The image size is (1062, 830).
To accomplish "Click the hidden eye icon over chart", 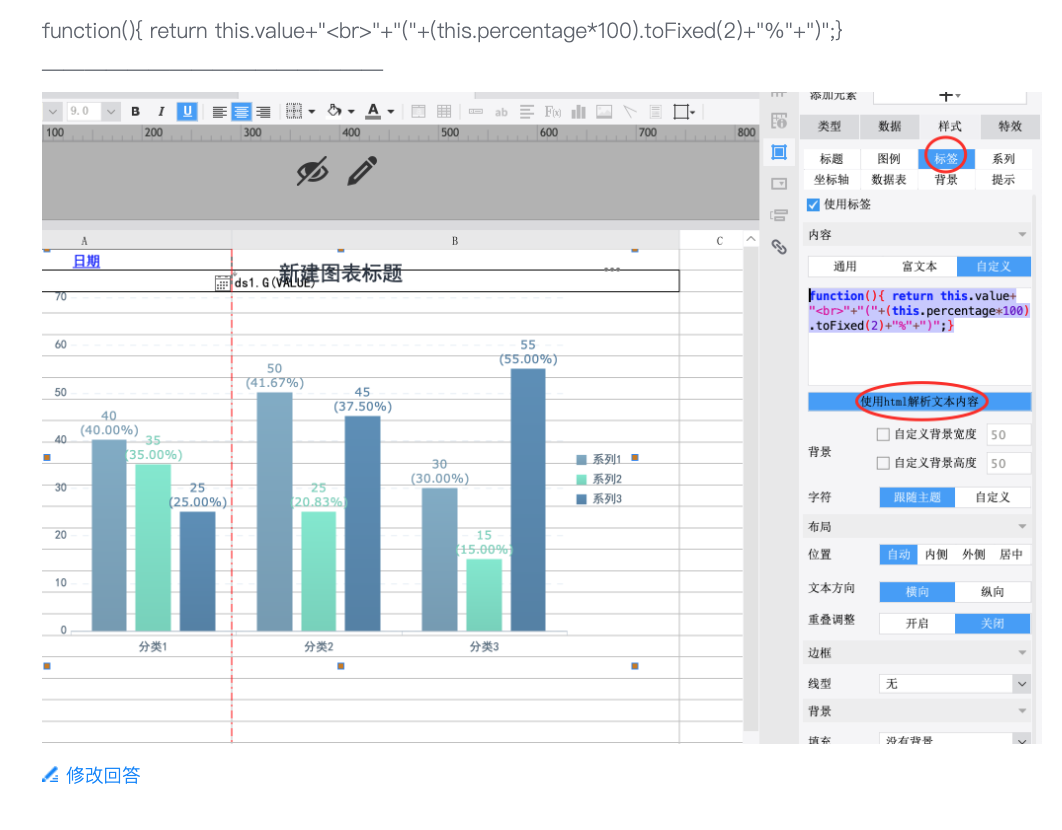I will (312, 171).
